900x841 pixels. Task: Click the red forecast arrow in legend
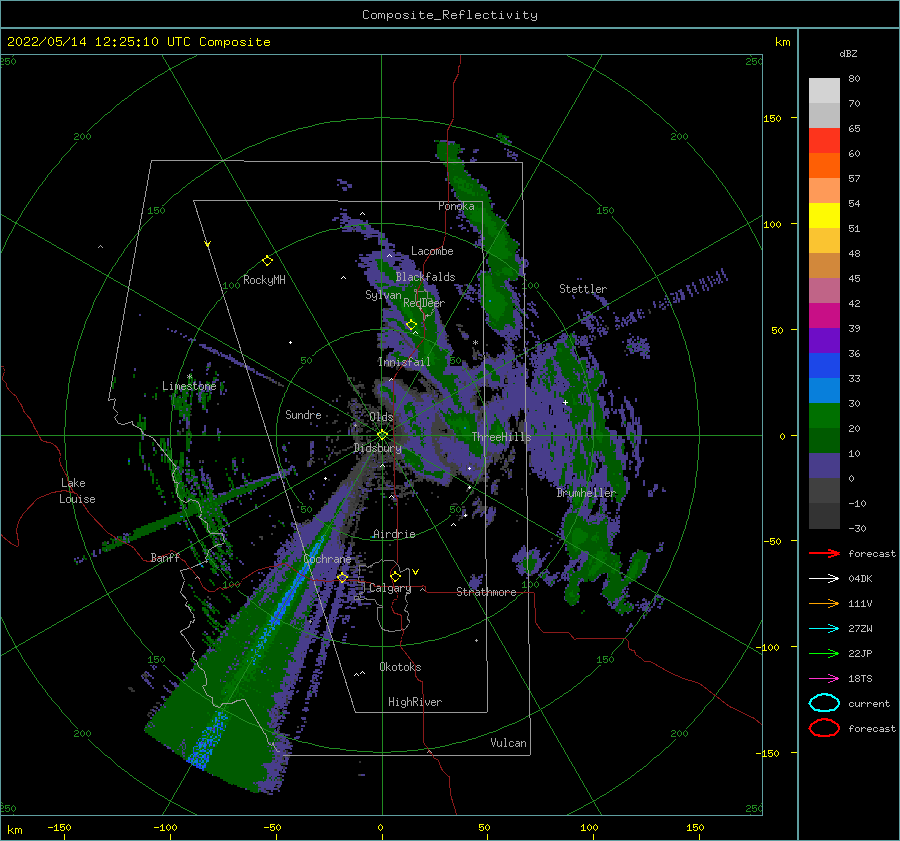pyautogui.click(x=824, y=553)
